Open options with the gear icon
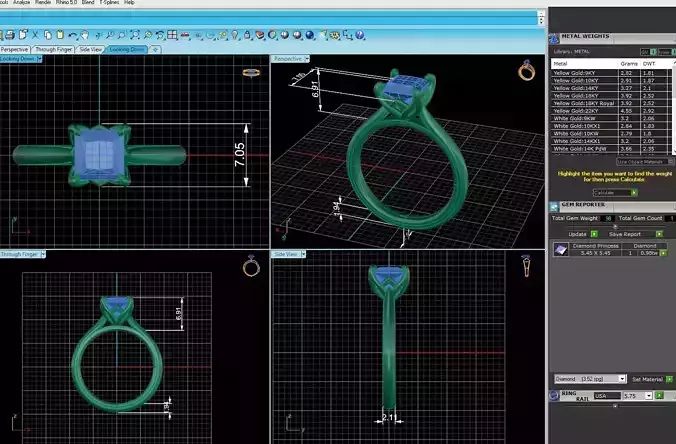The height and width of the screenshot is (444, 676). pyautogui.click(x=335, y=35)
